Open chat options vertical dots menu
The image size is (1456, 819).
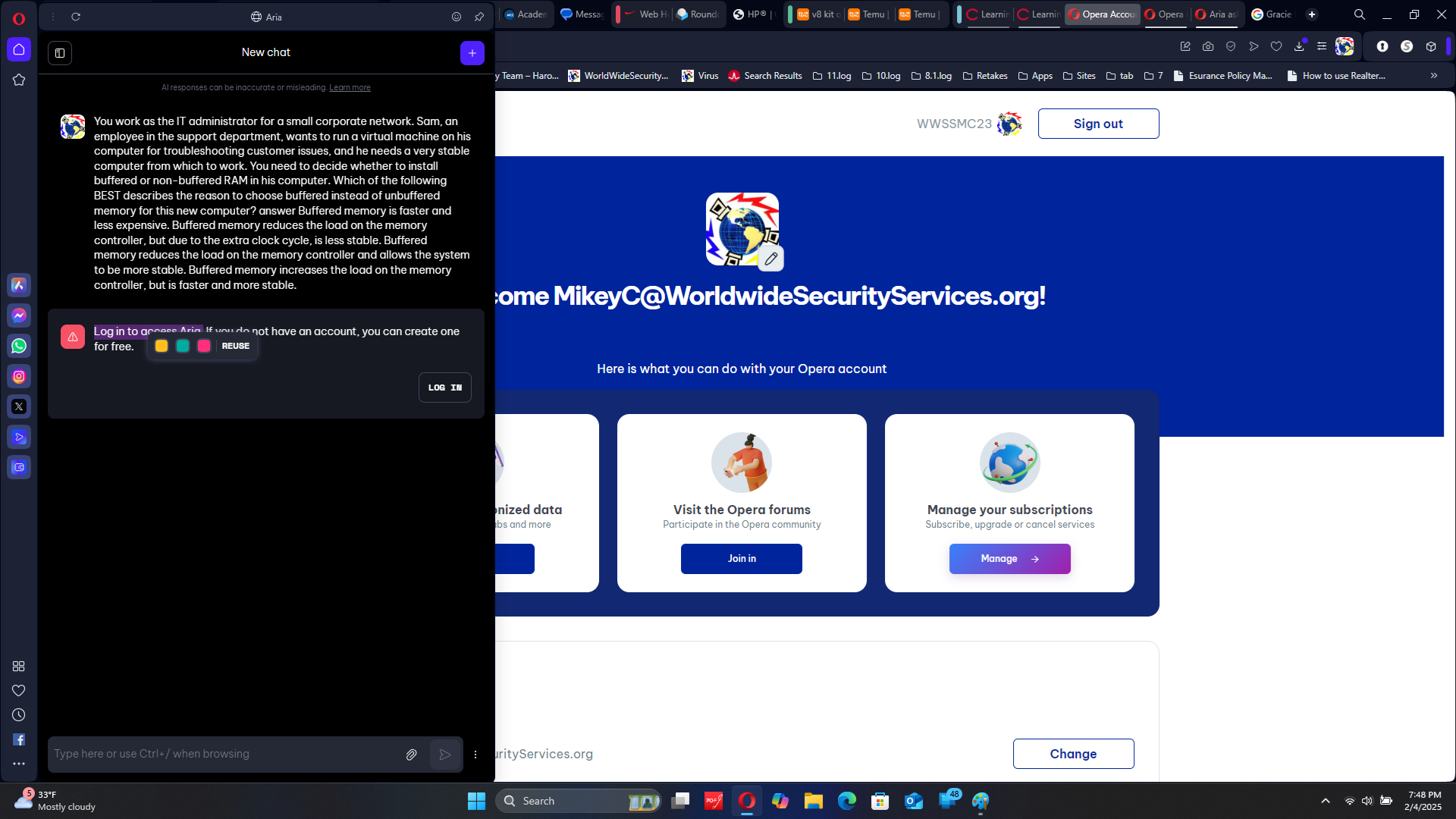pos(475,755)
